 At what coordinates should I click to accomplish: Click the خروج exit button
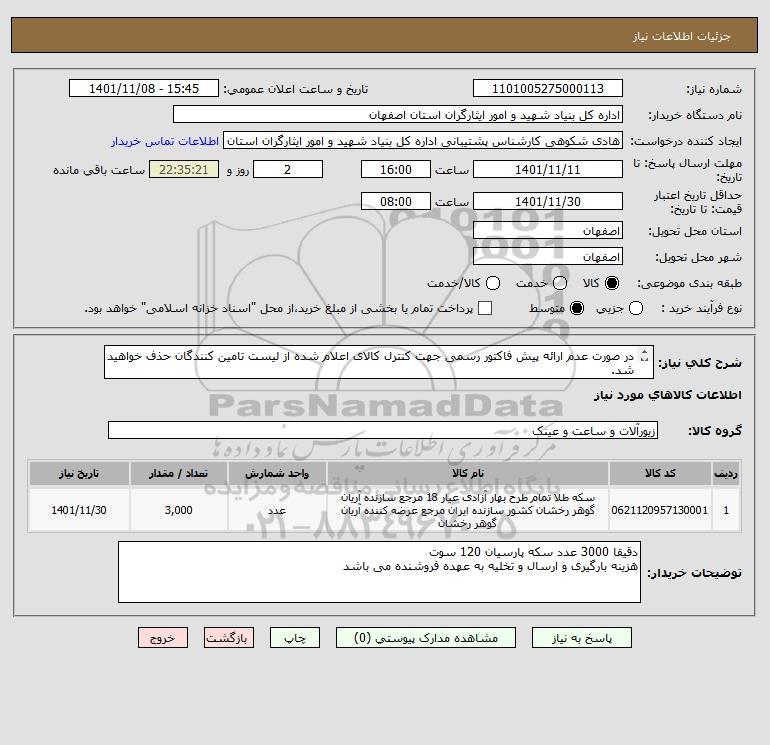(x=163, y=638)
